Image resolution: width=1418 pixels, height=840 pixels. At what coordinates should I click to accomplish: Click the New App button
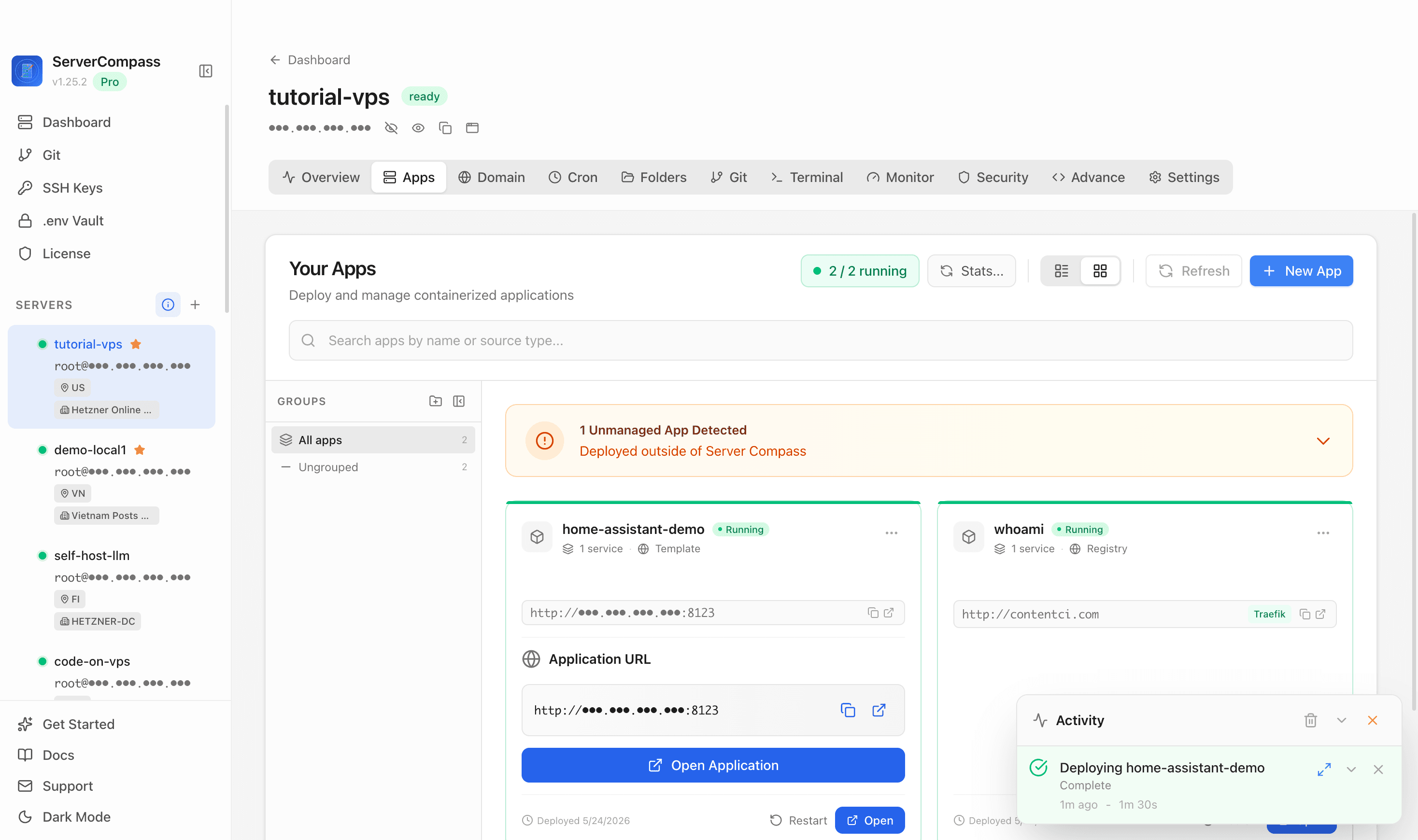[1301, 271]
